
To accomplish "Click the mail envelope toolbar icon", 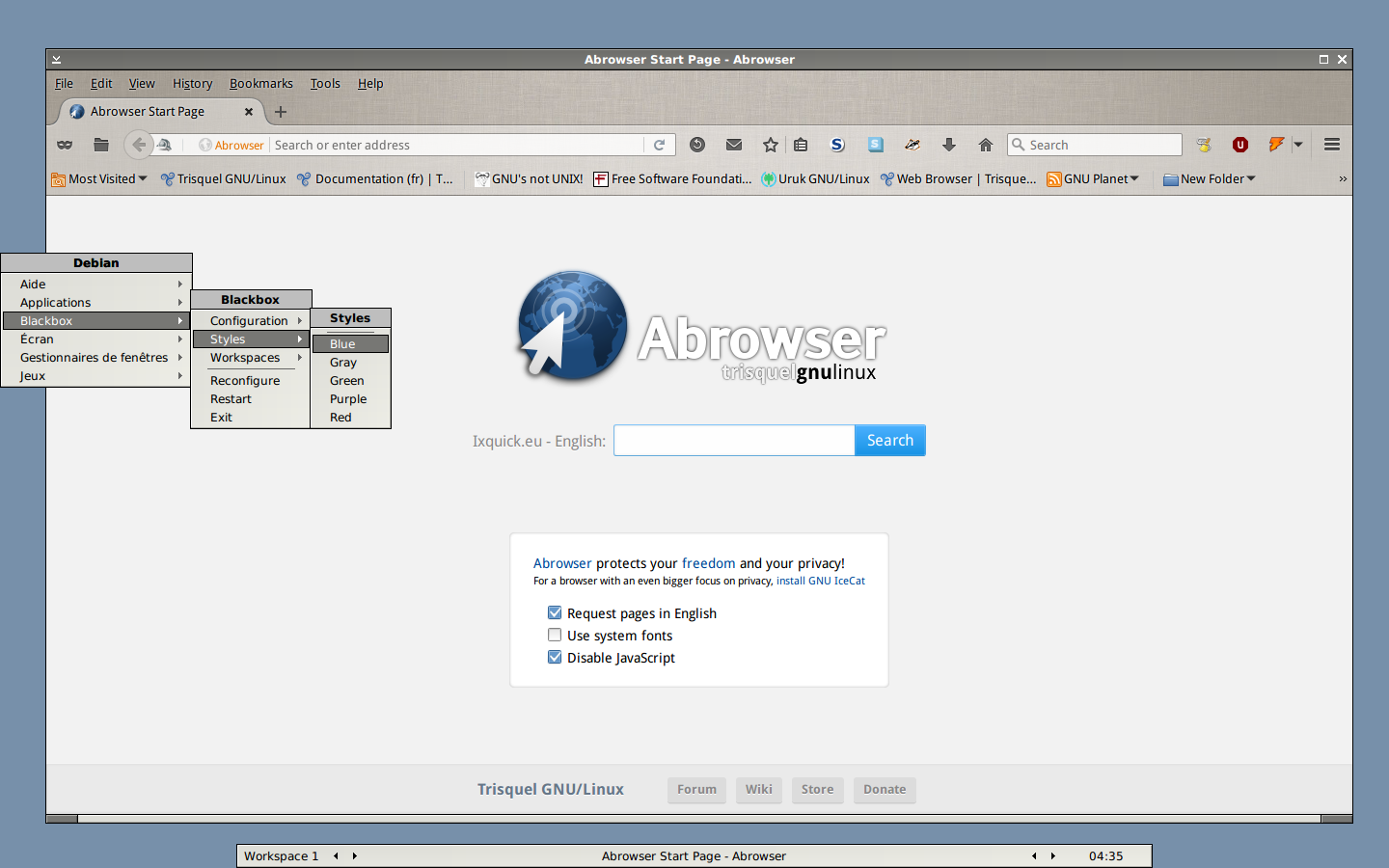I will click(734, 145).
